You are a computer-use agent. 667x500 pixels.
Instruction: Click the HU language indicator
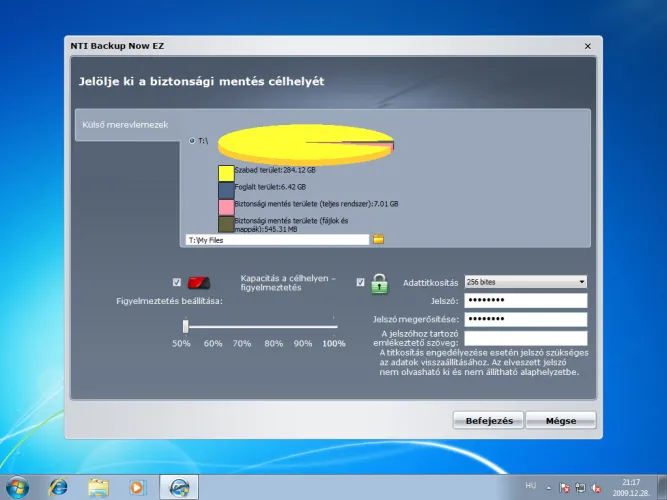(530, 486)
